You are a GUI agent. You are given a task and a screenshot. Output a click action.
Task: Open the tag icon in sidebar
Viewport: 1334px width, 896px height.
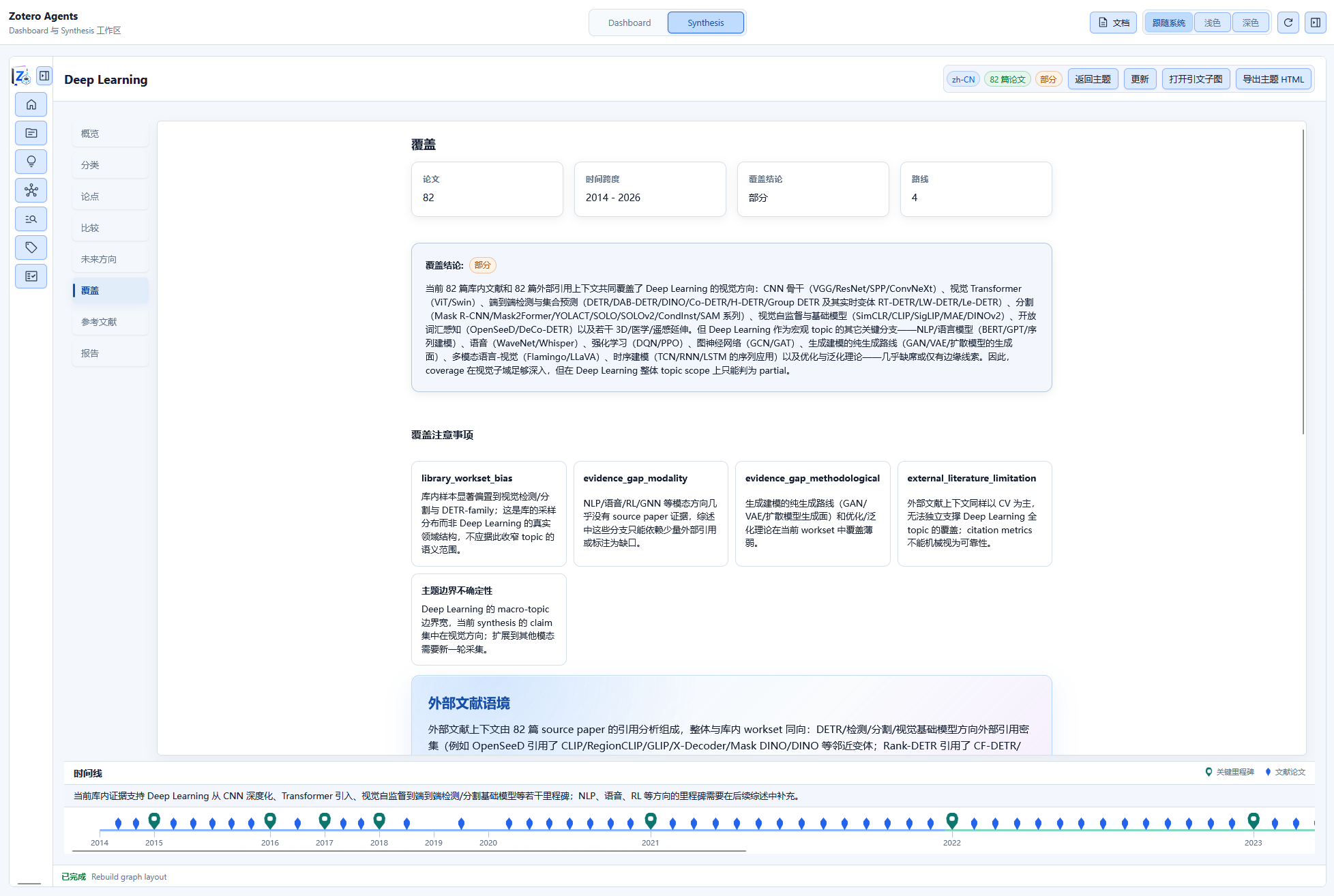31,248
